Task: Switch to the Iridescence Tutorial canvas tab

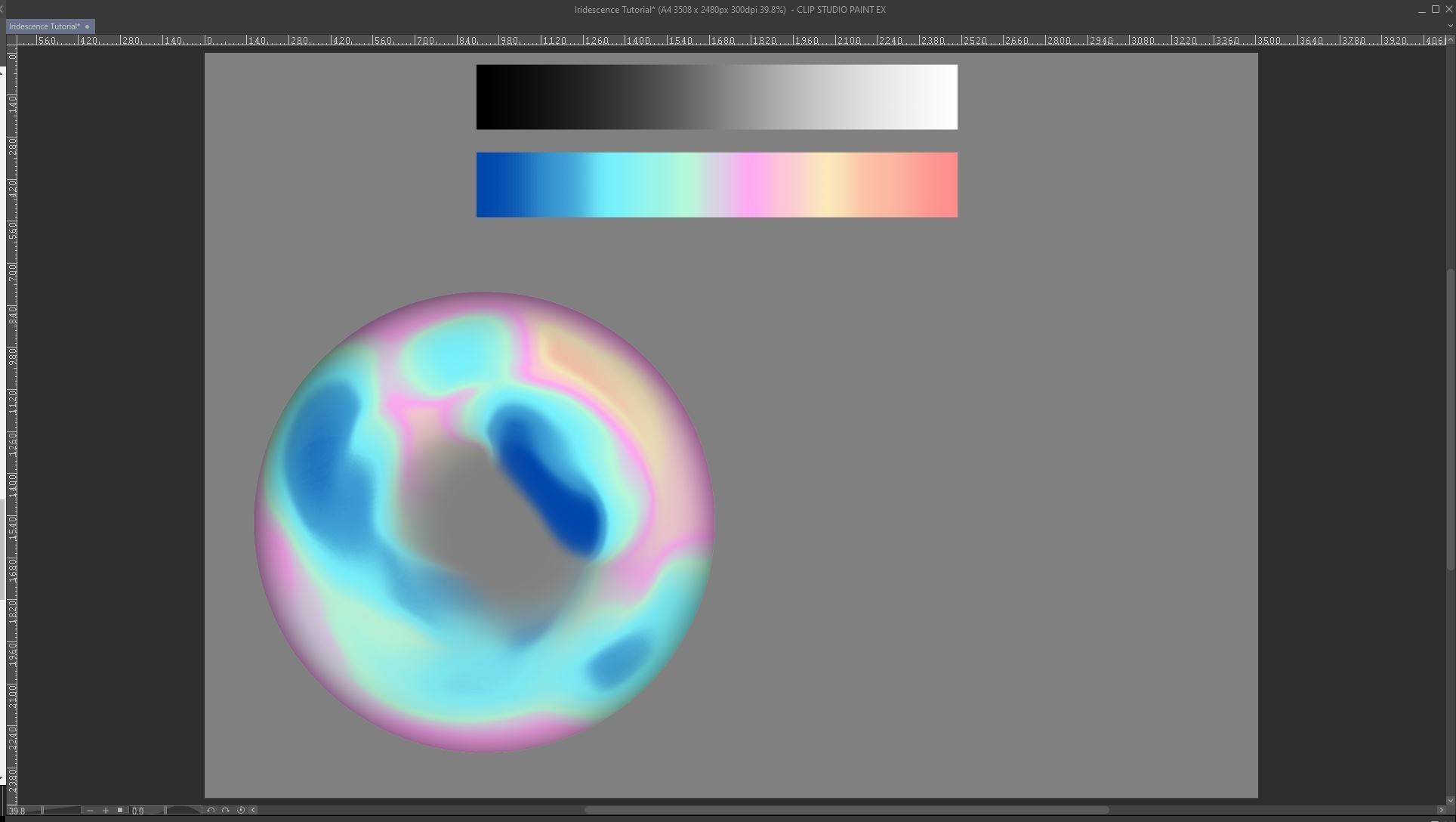Action: 44,26
